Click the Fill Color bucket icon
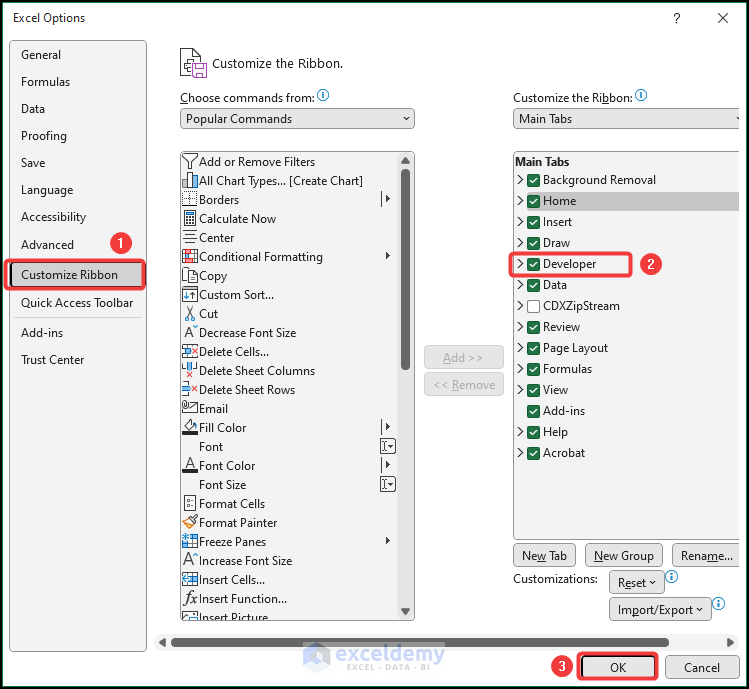Screen dimensions: 749x689 coord(190,427)
